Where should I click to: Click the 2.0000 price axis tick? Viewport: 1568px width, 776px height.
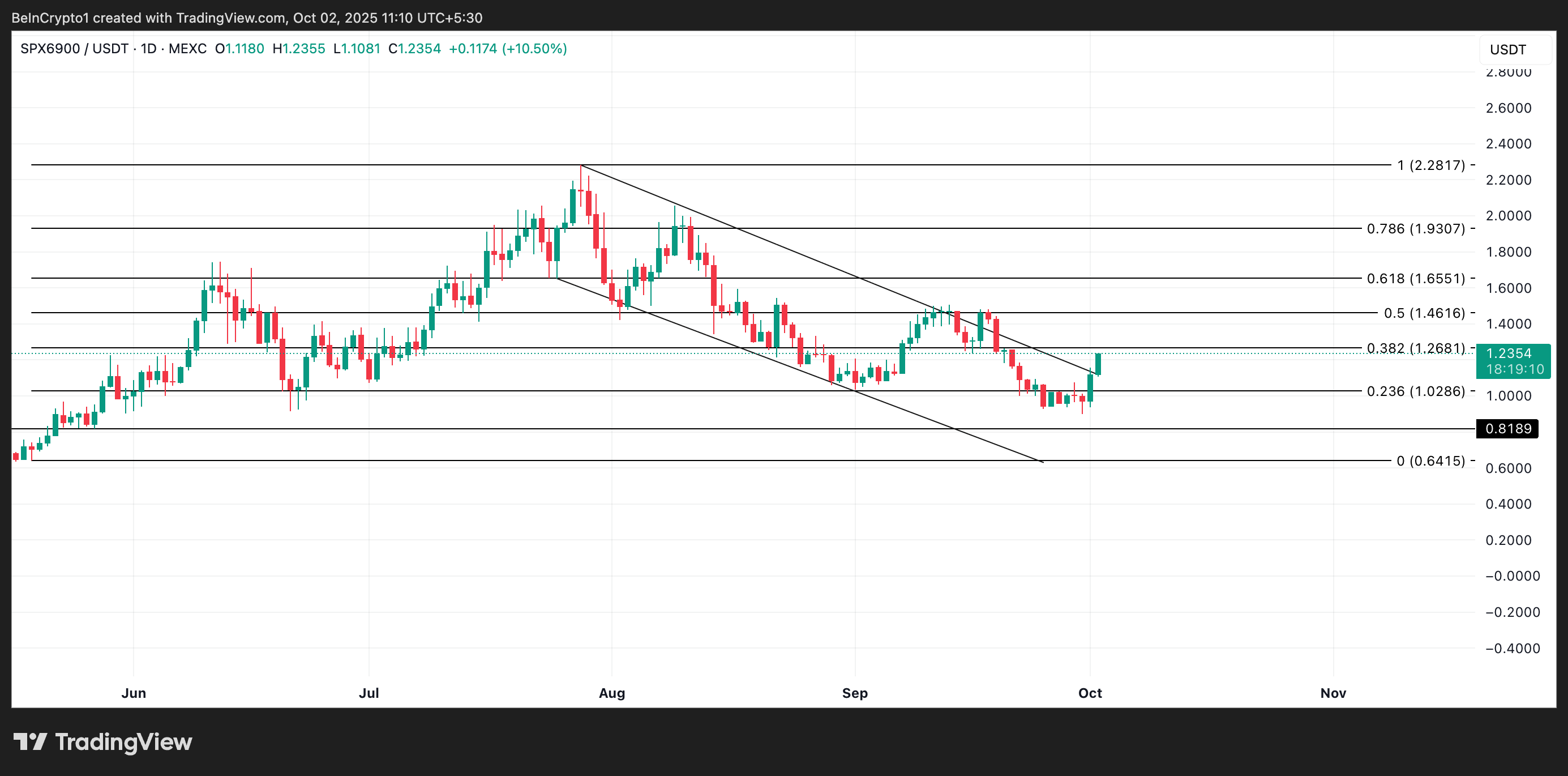point(1508,216)
